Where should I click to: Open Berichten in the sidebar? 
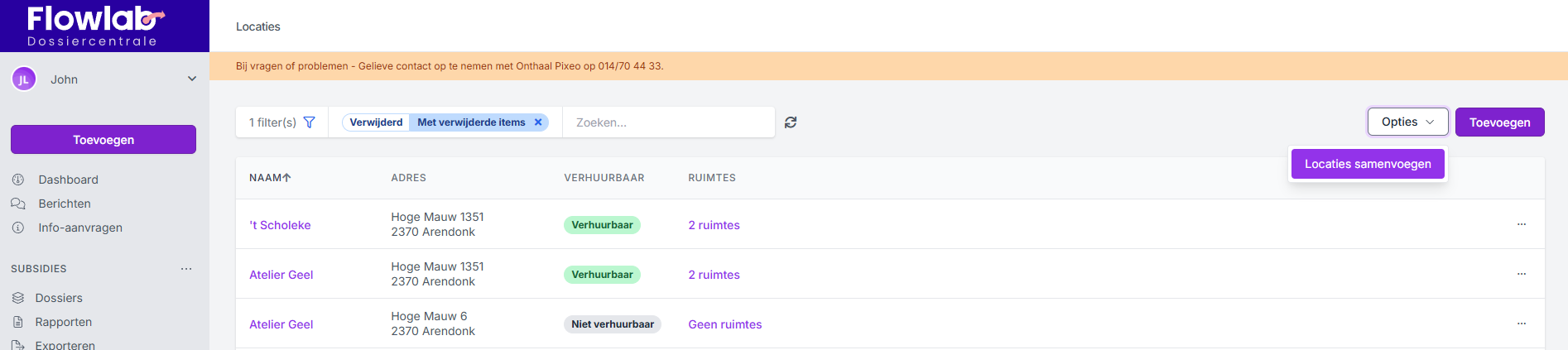click(x=65, y=204)
